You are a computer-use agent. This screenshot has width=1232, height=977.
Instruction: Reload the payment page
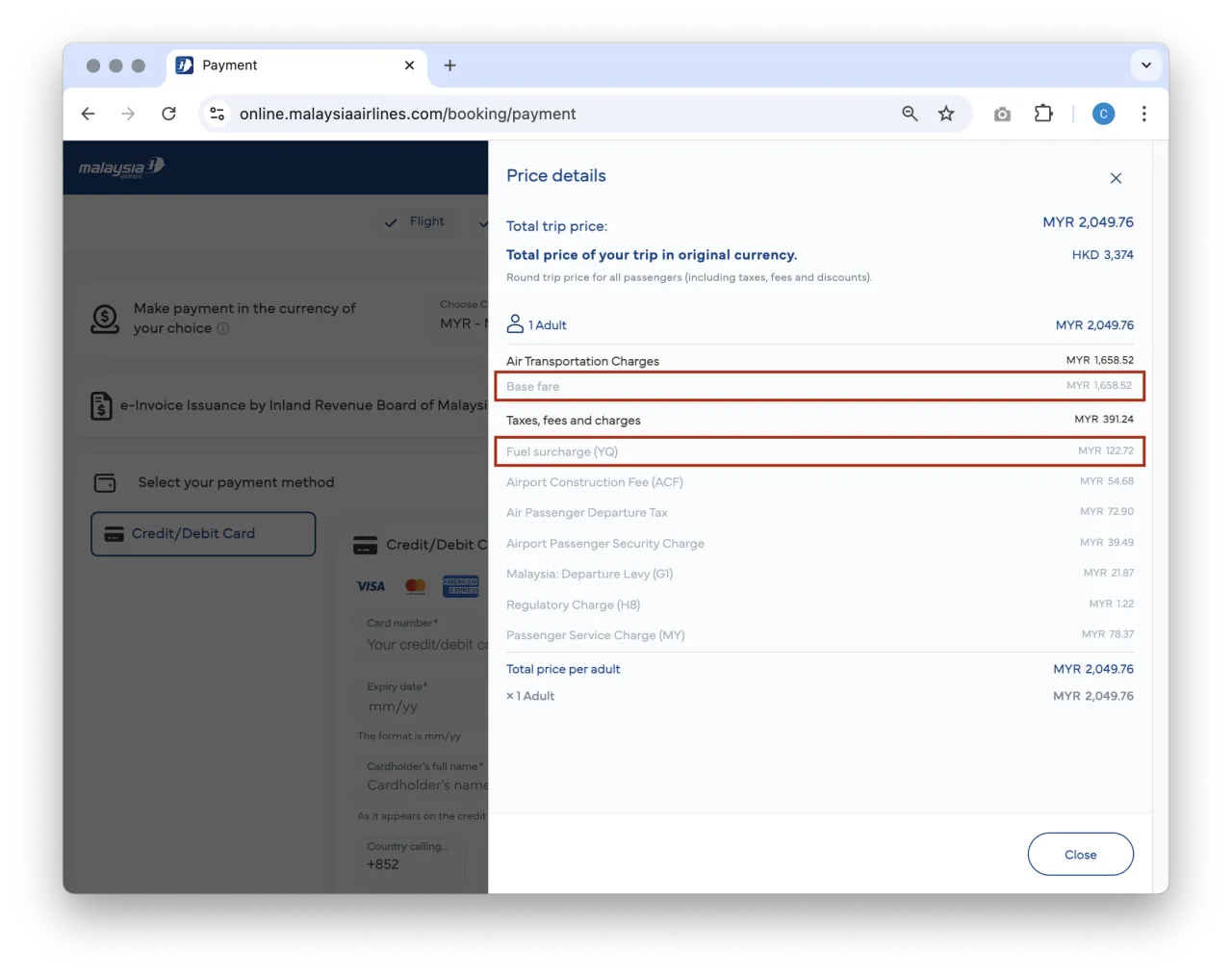(x=169, y=114)
